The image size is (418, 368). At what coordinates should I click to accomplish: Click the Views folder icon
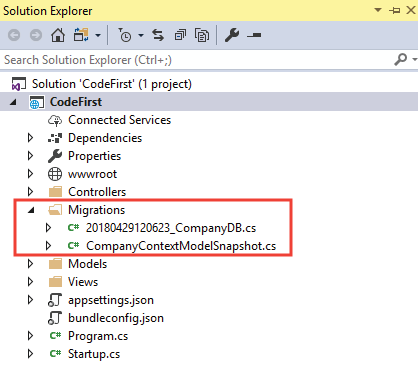coord(55,282)
